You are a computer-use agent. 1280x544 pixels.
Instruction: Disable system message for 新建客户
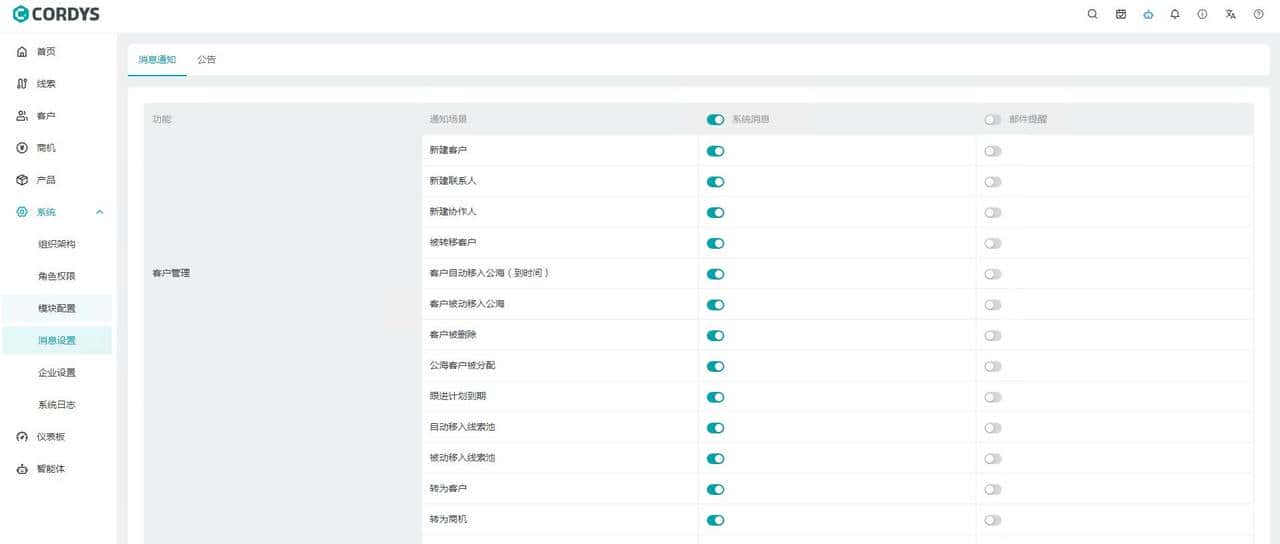[x=715, y=151]
